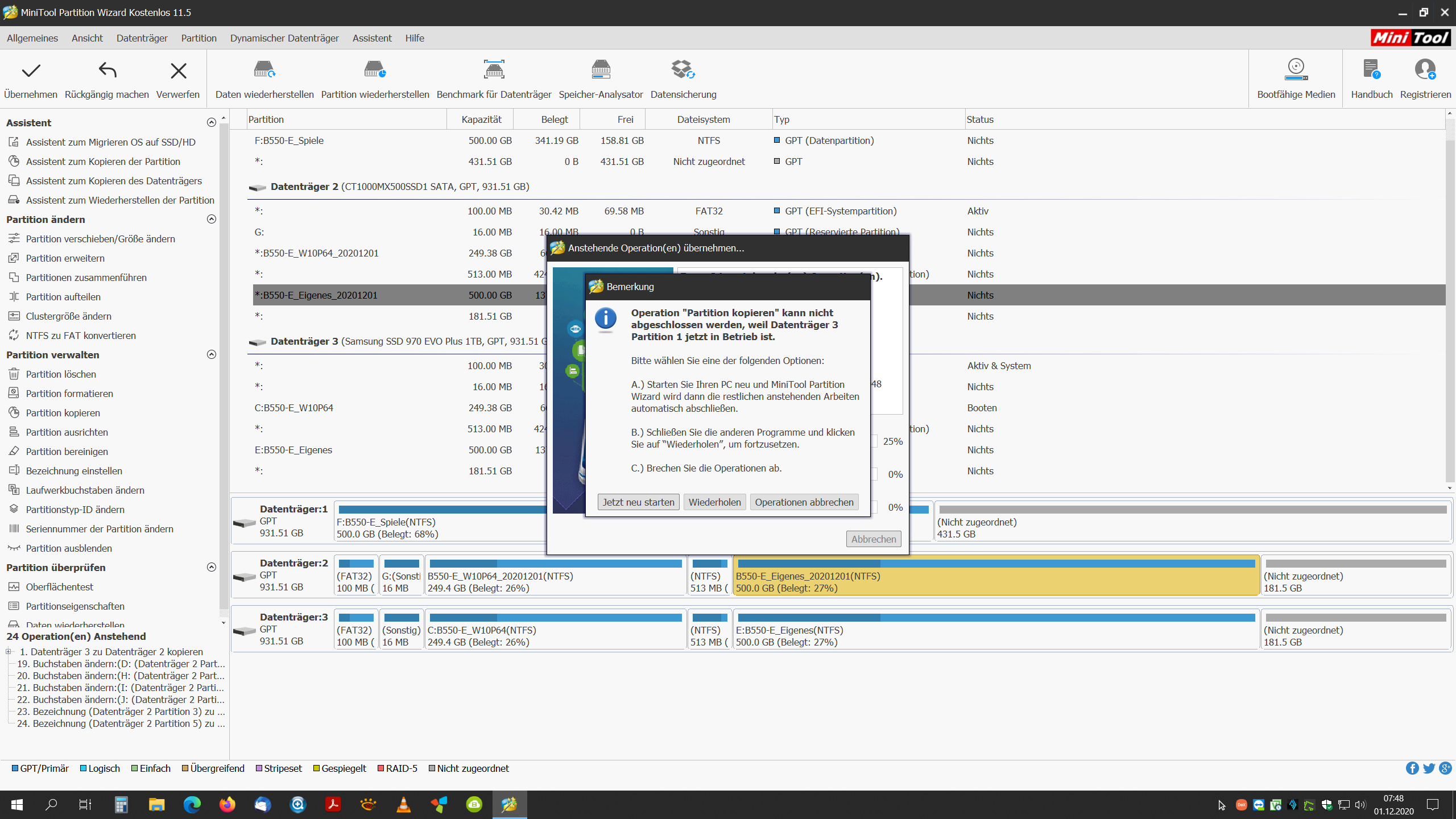Open Daten wiederherstellen tool
1456x819 pixels.
click(264, 70)
